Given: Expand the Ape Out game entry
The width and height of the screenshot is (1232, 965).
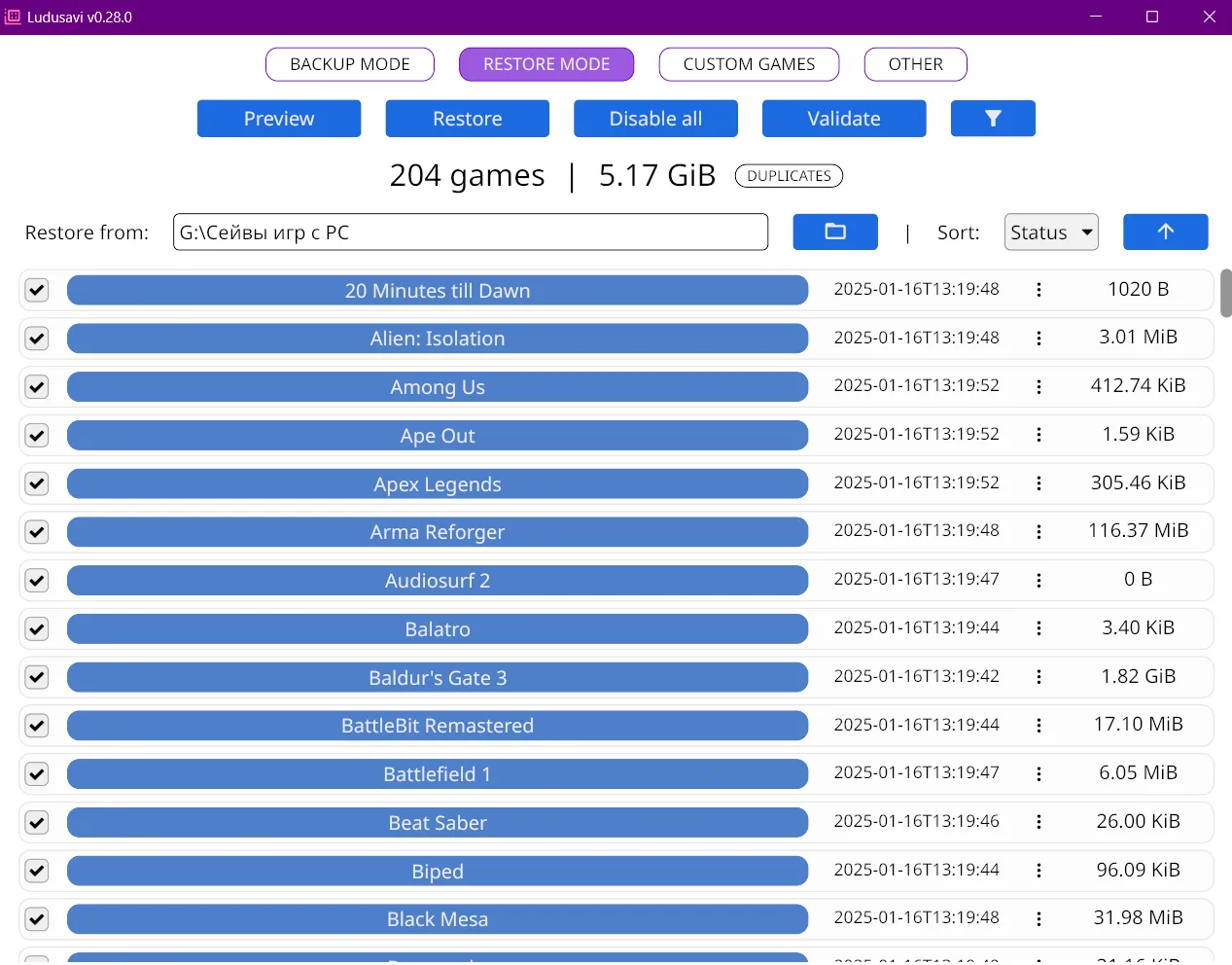Looking at the screenshot, I should click(x=438, y=435).
